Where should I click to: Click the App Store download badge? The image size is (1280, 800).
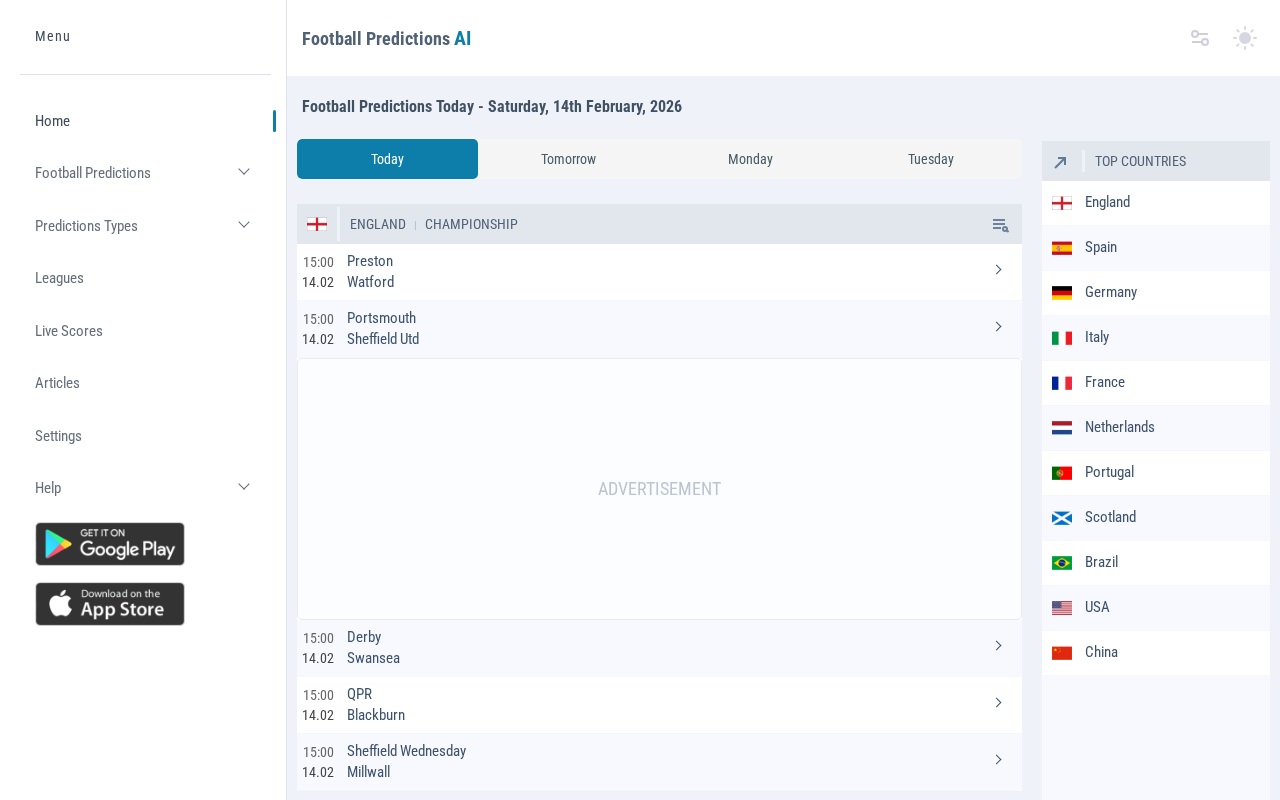110,604
